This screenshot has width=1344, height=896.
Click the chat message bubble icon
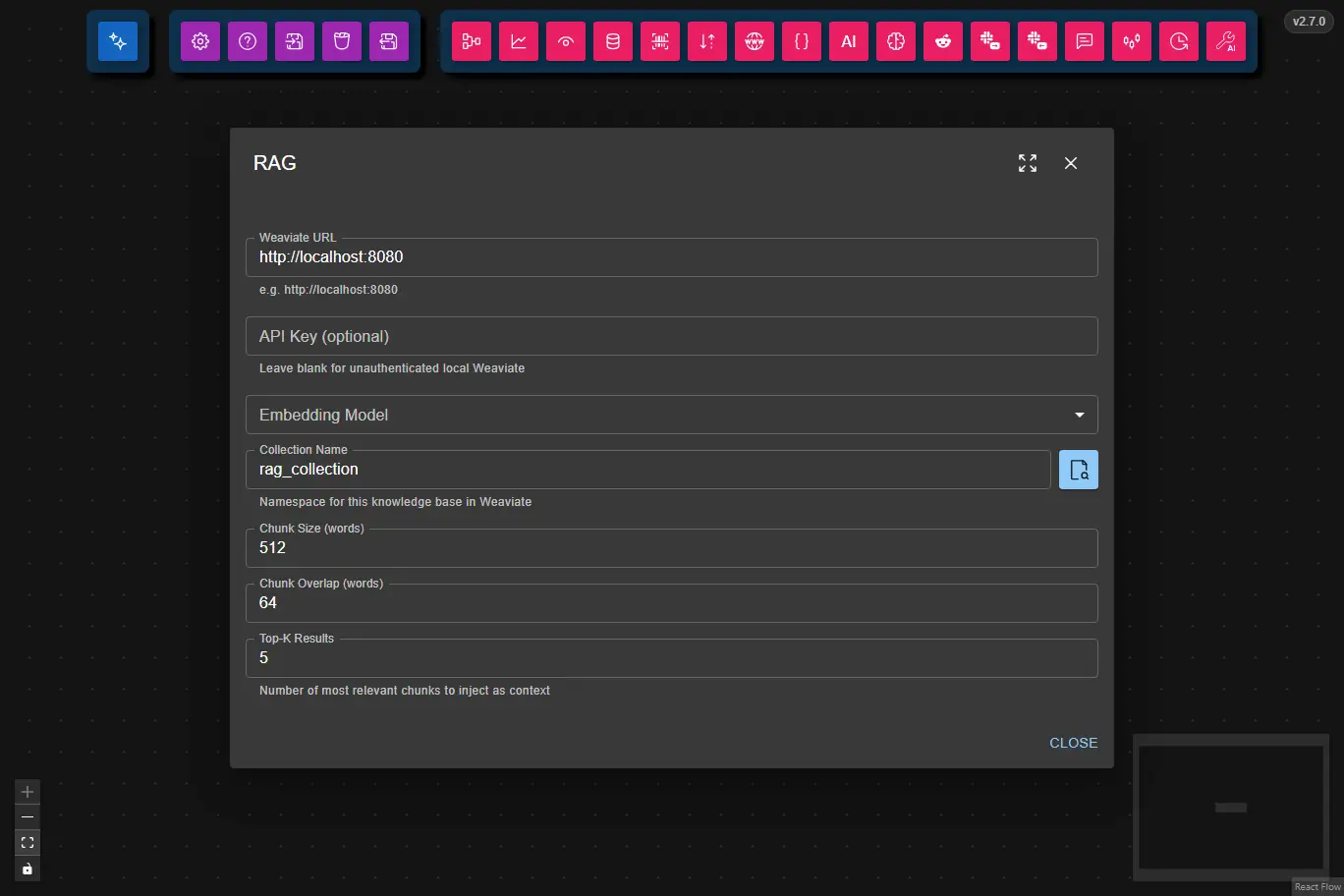[1085, 41]
